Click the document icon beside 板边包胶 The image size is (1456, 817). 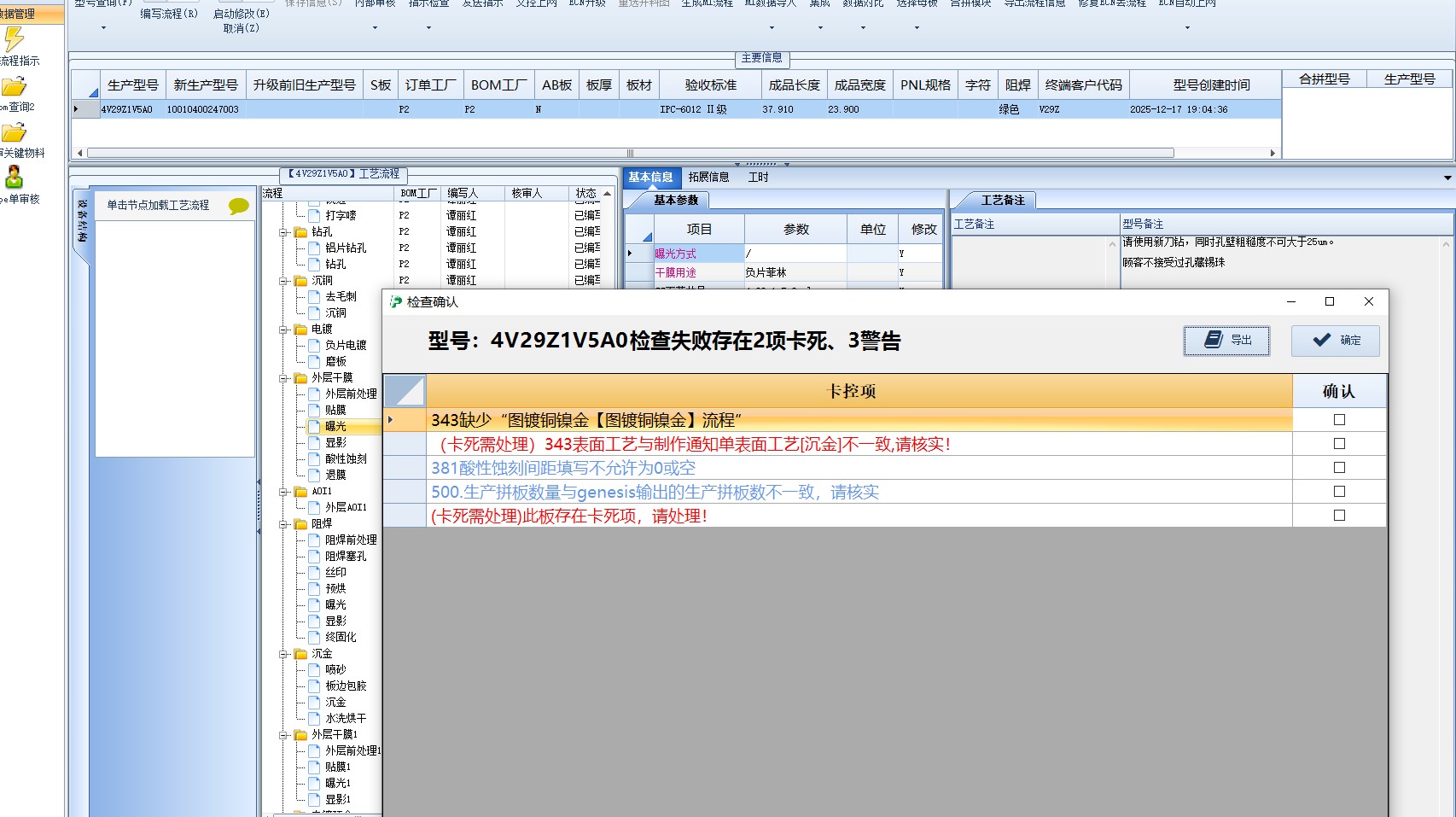[x=314, y=686]
